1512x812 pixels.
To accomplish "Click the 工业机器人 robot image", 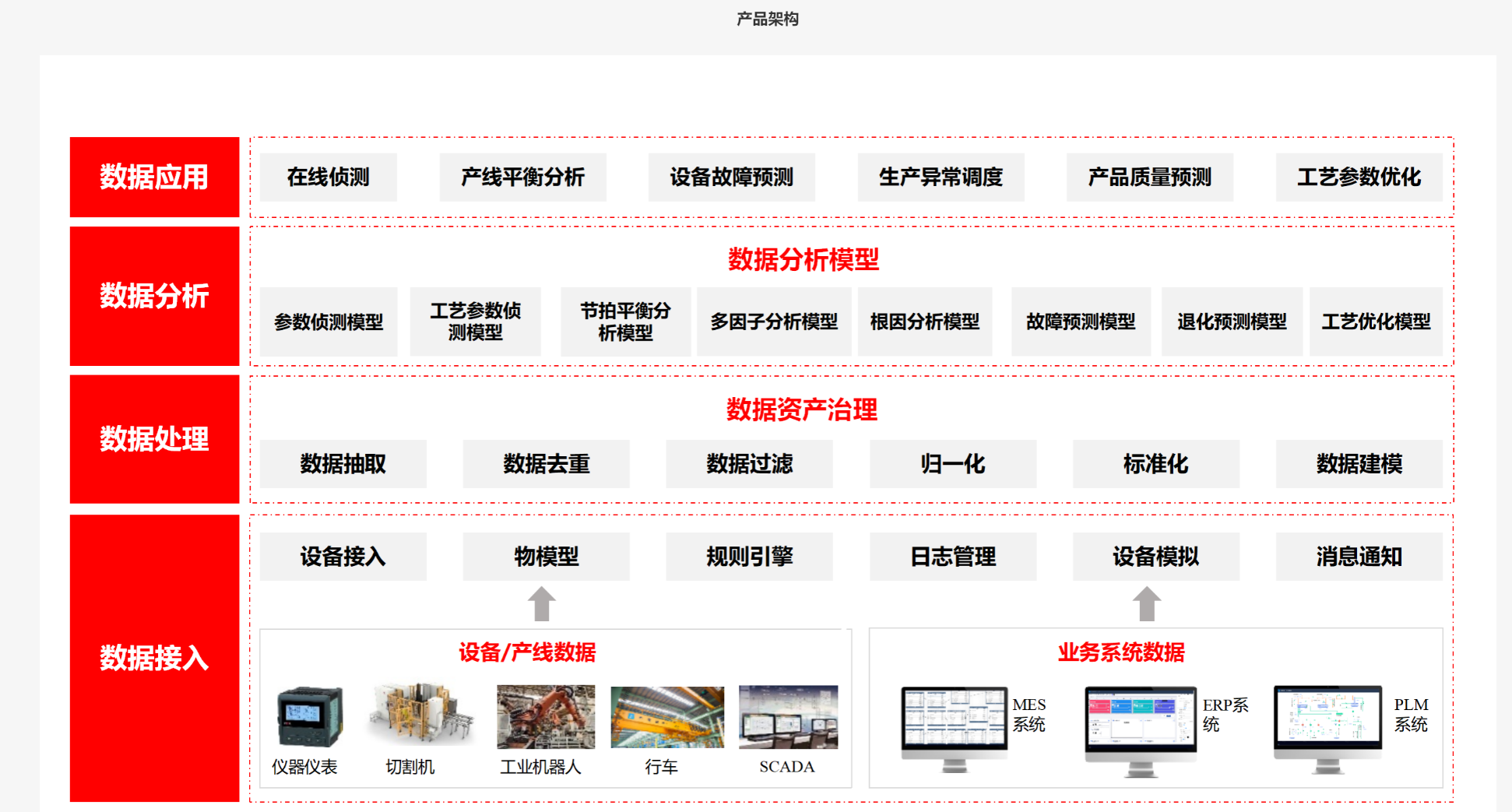I will tap(546, 717).
